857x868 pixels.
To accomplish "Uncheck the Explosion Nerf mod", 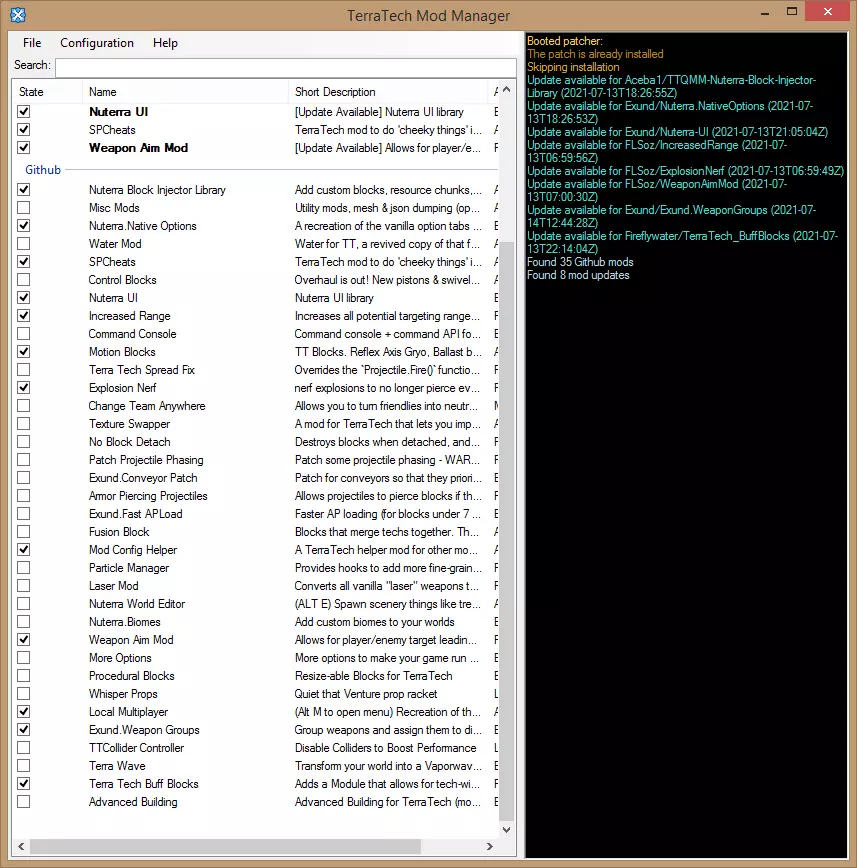I will [24, 388].
